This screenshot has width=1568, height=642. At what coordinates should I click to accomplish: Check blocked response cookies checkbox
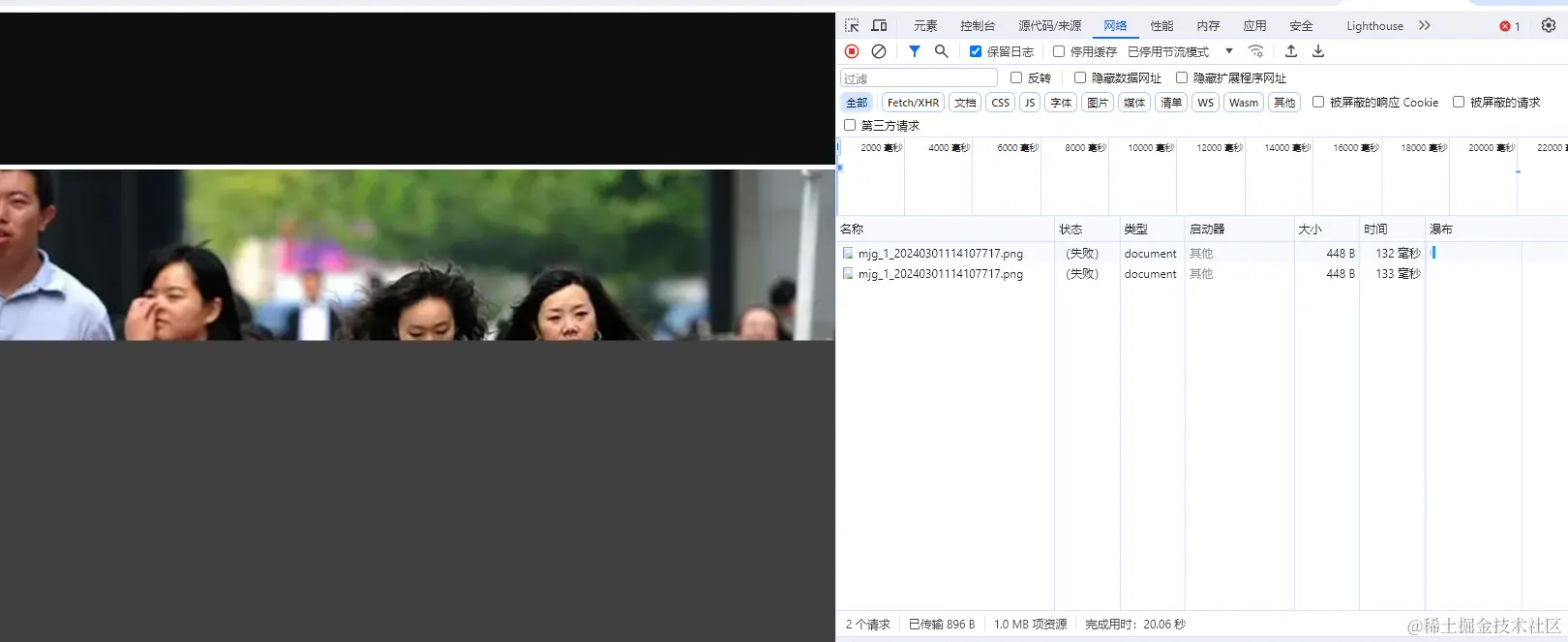click(x=1318, y=102)
